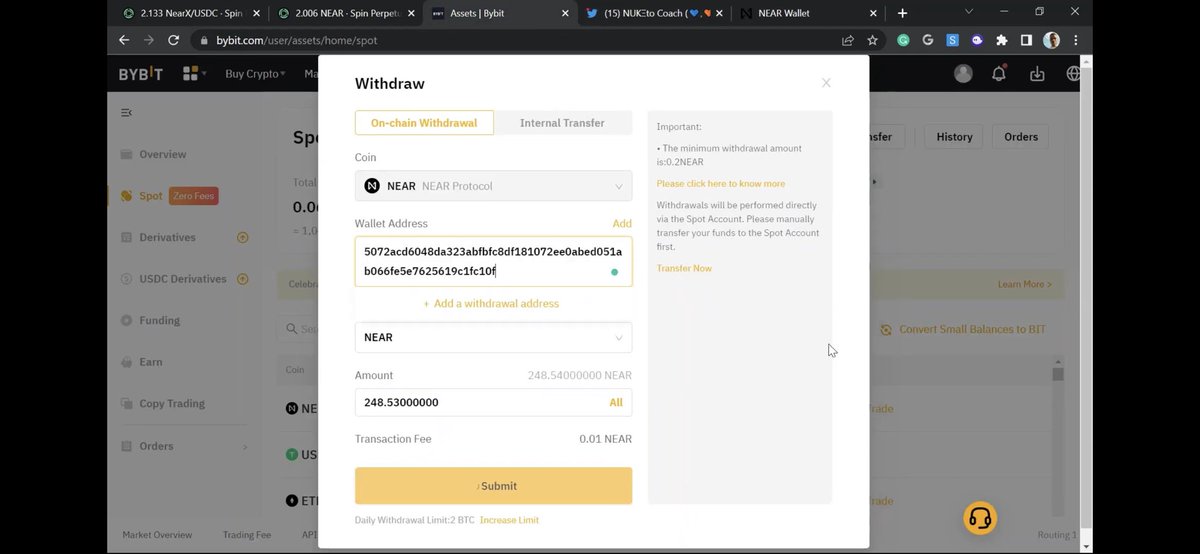Open the Buy Crypto dropdown menu

(255, 74)
